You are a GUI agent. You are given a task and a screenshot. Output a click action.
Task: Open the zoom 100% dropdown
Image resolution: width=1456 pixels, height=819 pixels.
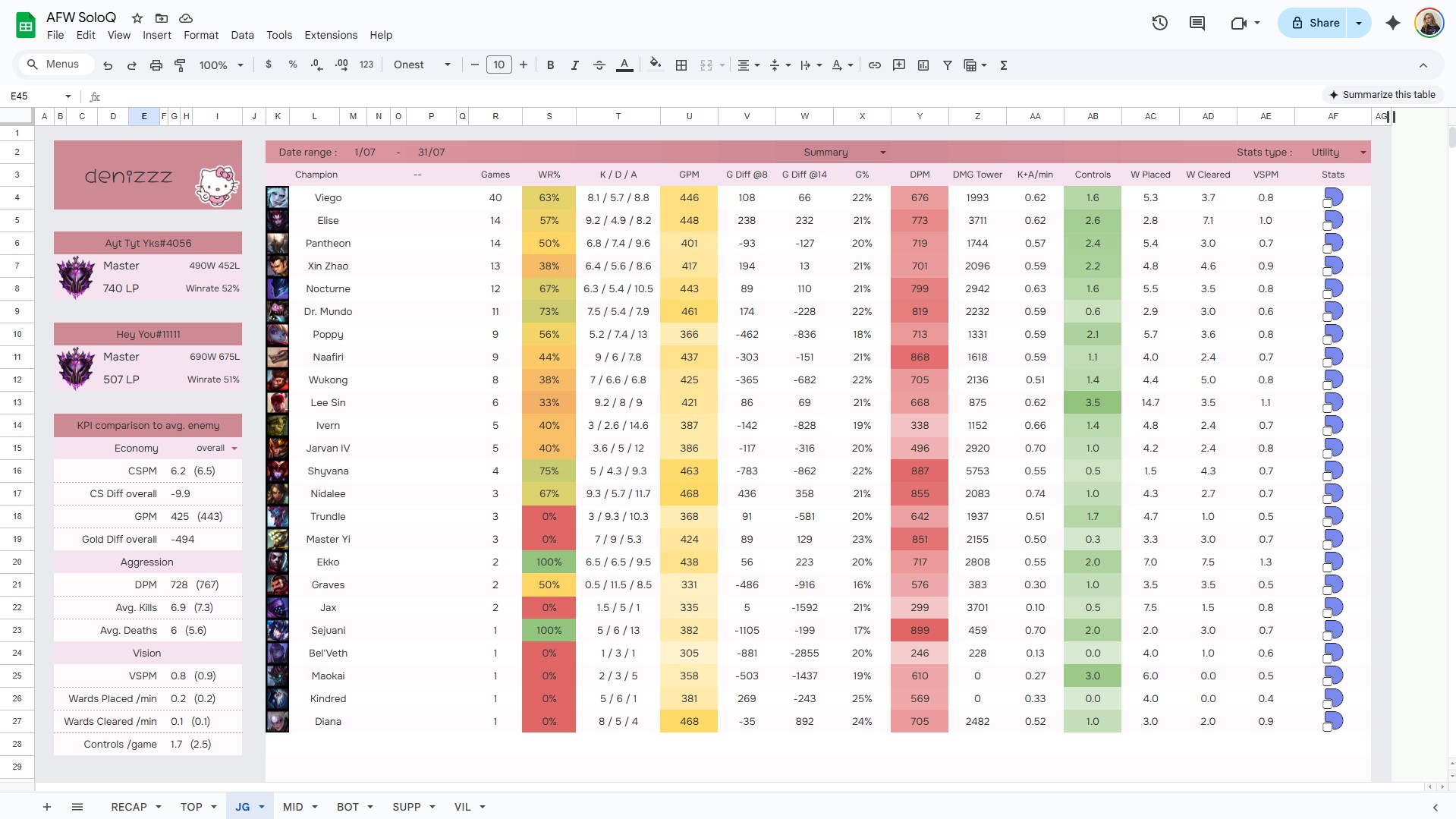coord(221,65)
